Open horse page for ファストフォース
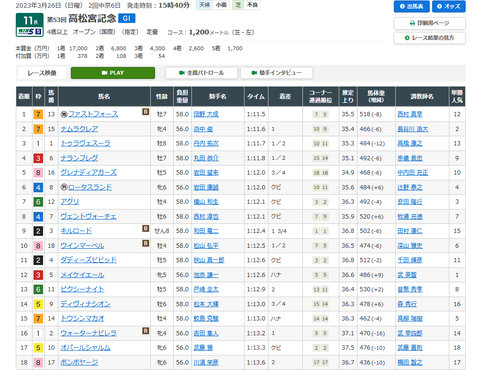 point(93,114)
